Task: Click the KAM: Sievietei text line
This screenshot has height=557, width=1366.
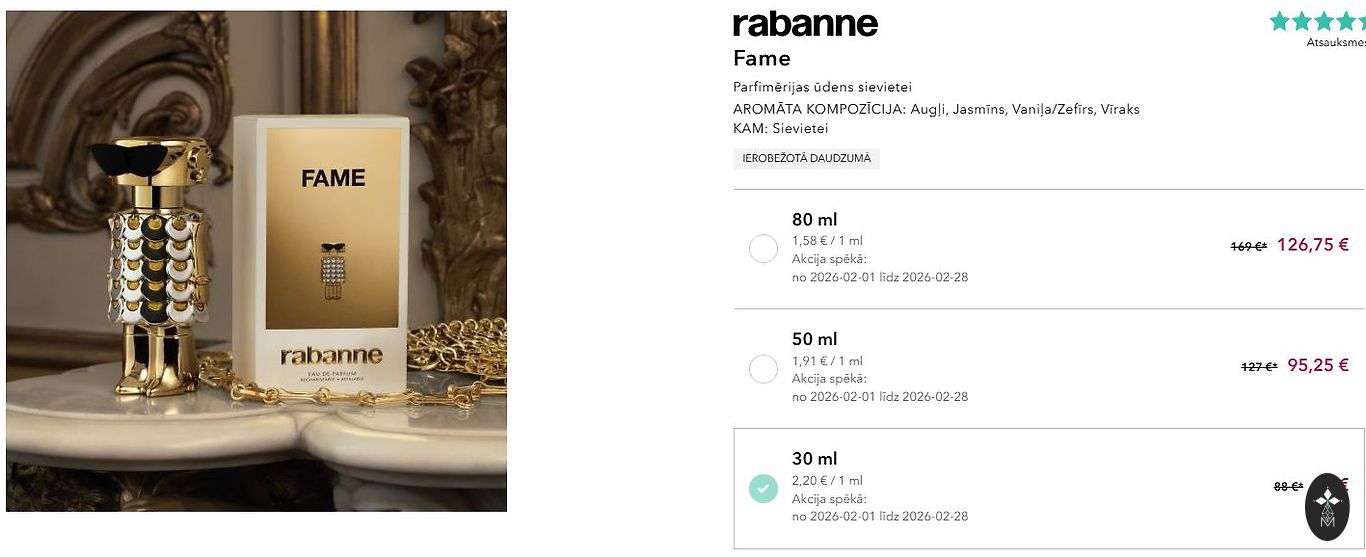Action: (780, 129)
